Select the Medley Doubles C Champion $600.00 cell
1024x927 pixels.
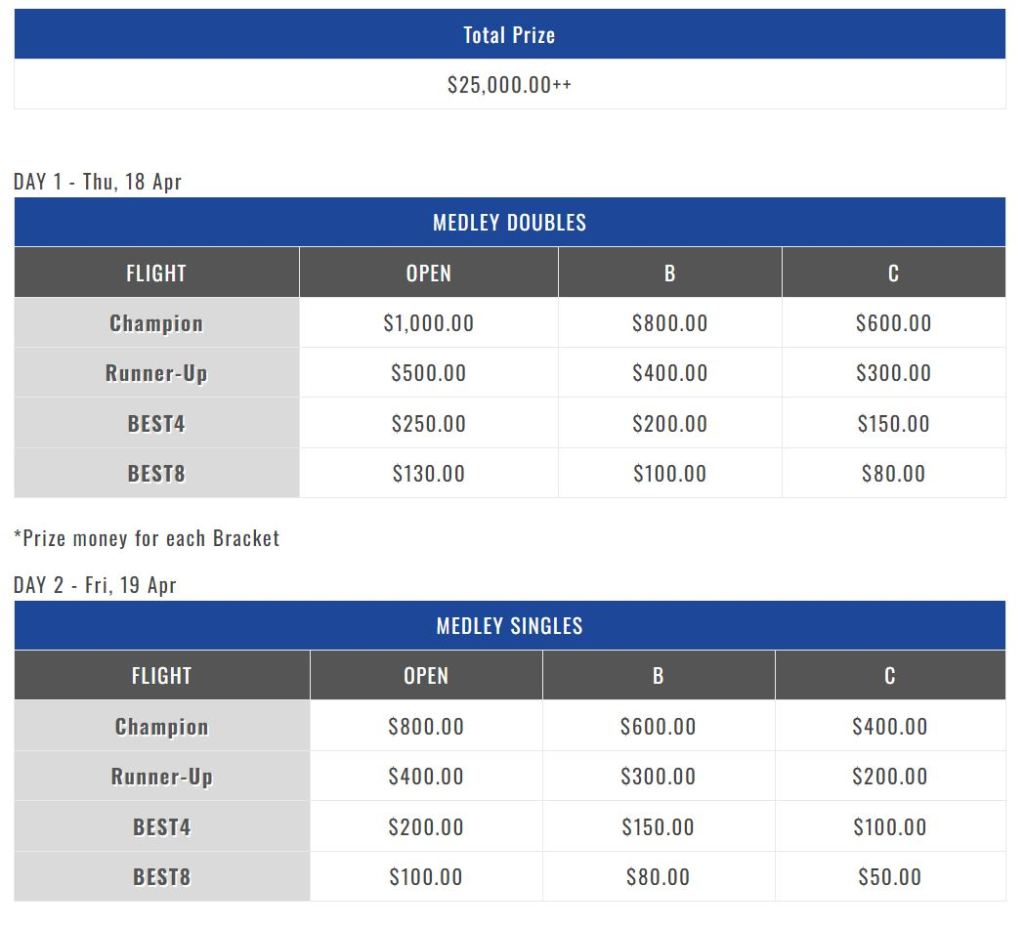(893, 323)
